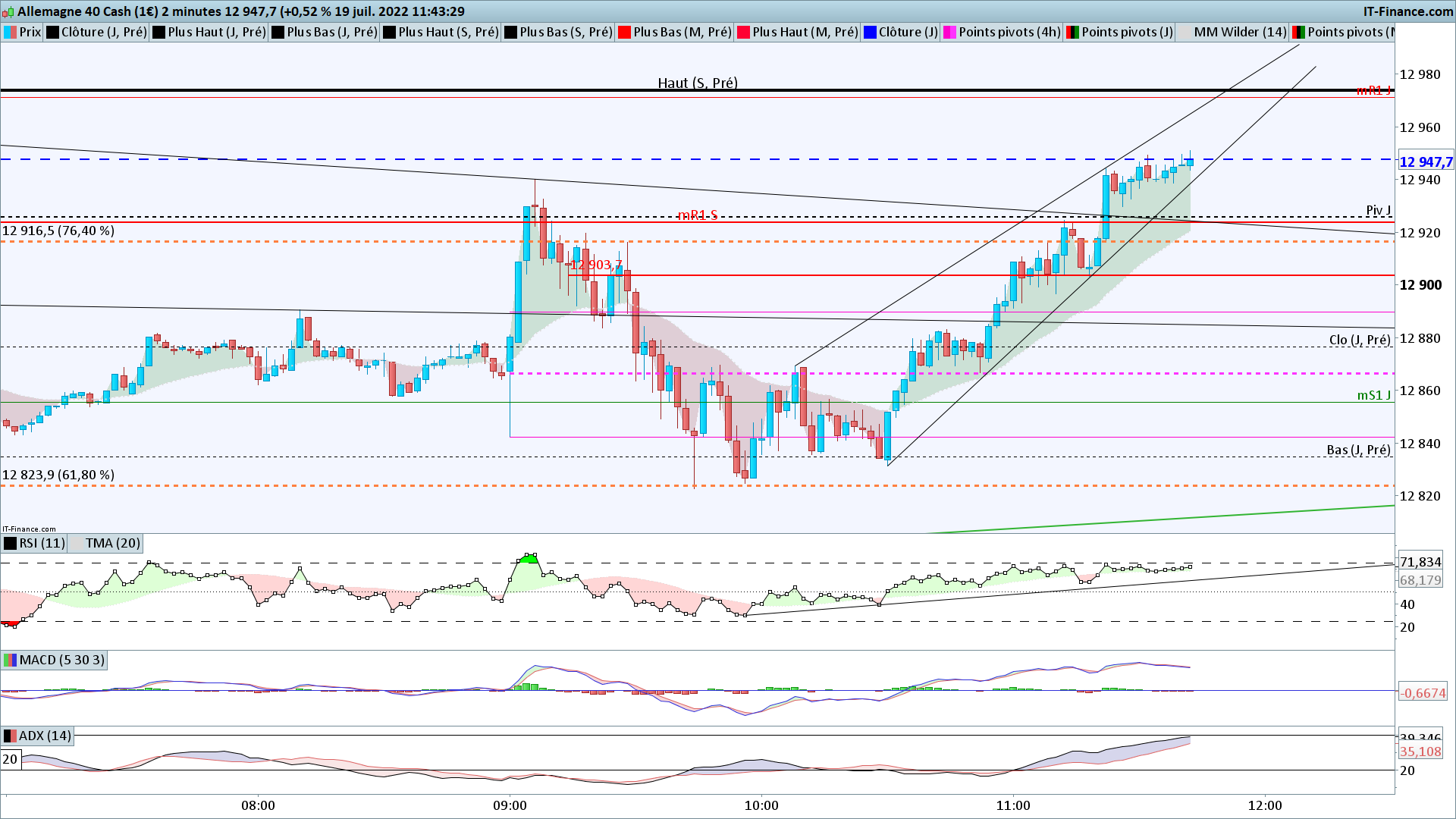This screenshot has height=819, width=1456.
Task: Click the MACD (5 30 3) label icon
Action: click(10, 660)
